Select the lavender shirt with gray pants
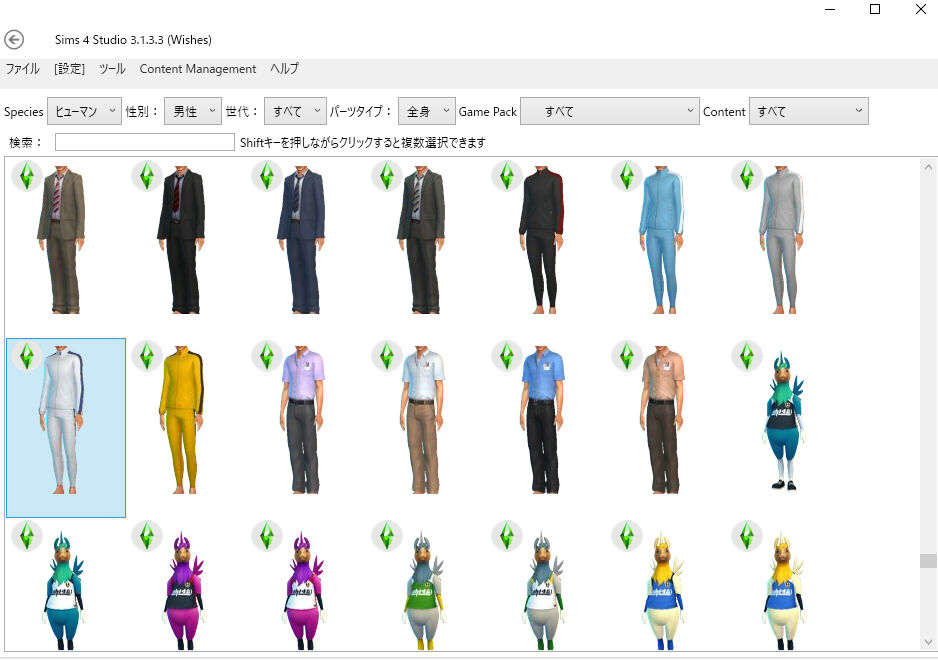 (303, 419)
